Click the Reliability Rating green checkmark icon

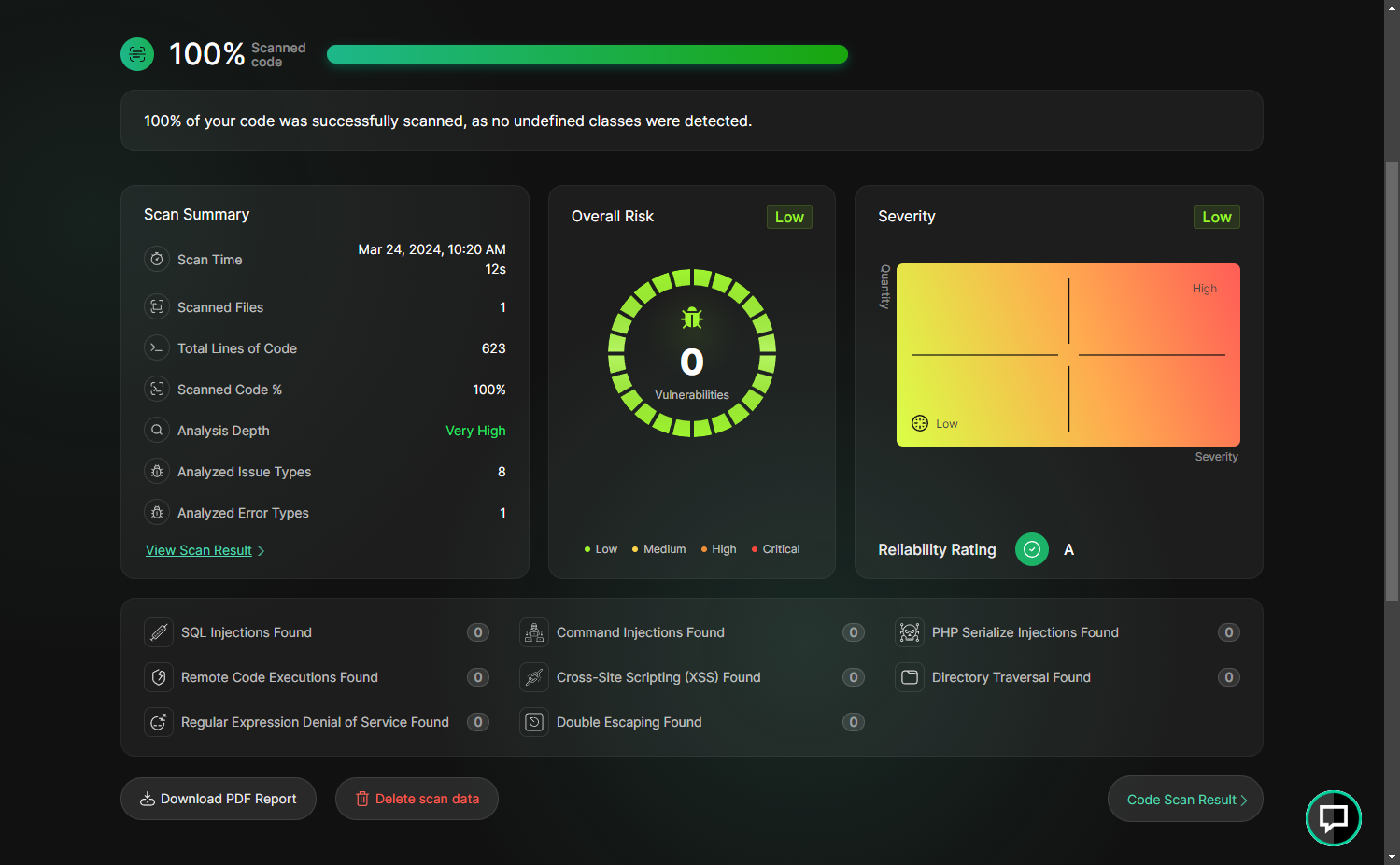click(1032, 549)
